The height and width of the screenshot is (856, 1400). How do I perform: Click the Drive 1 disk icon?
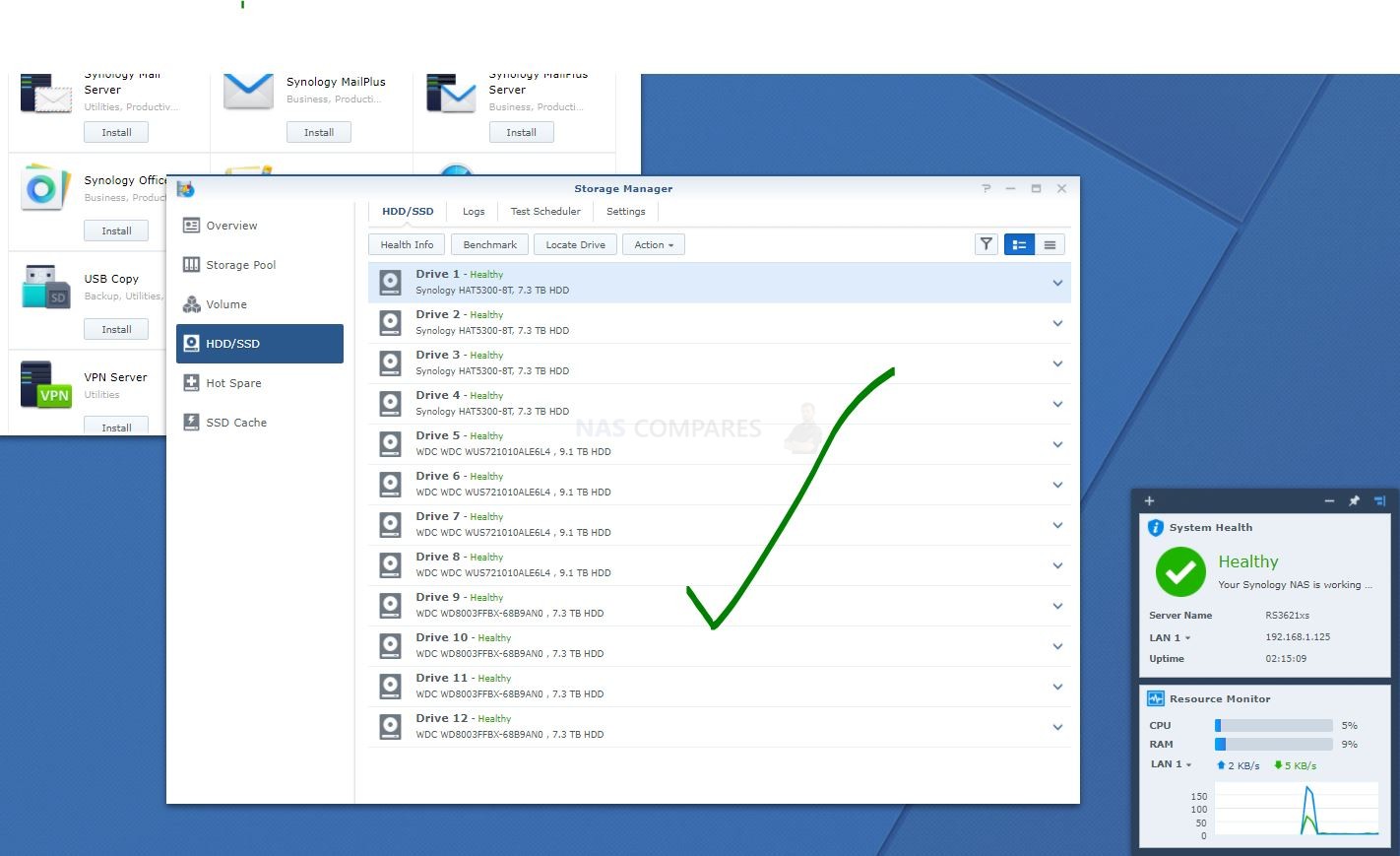click(391, 283)
